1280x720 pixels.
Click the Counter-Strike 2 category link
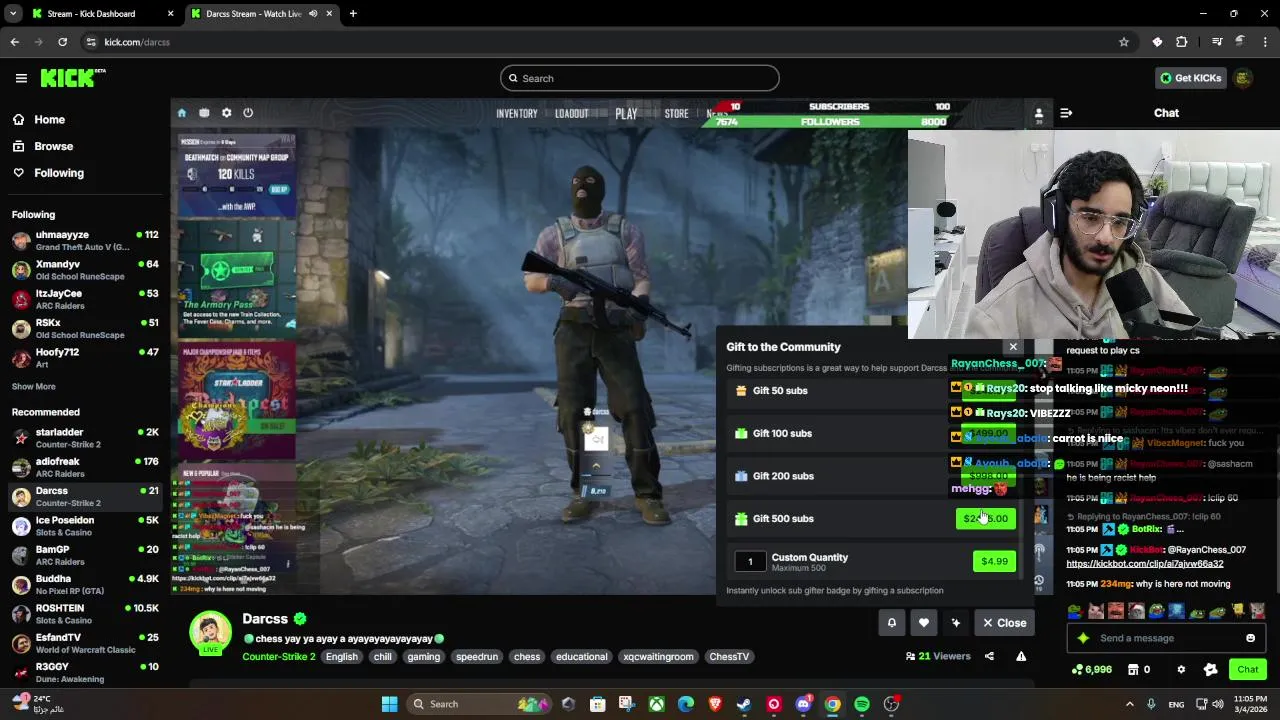pyautogui.click(x=279, y=657)
